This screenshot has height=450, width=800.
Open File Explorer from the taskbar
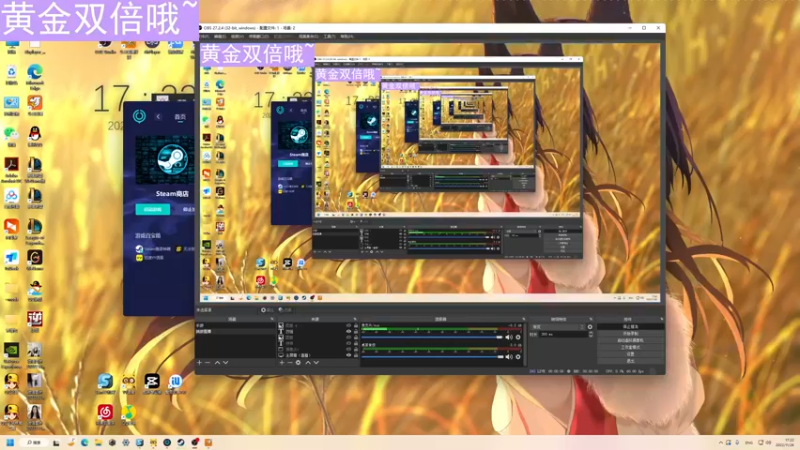pyautogui.click(x=98, y=442)
